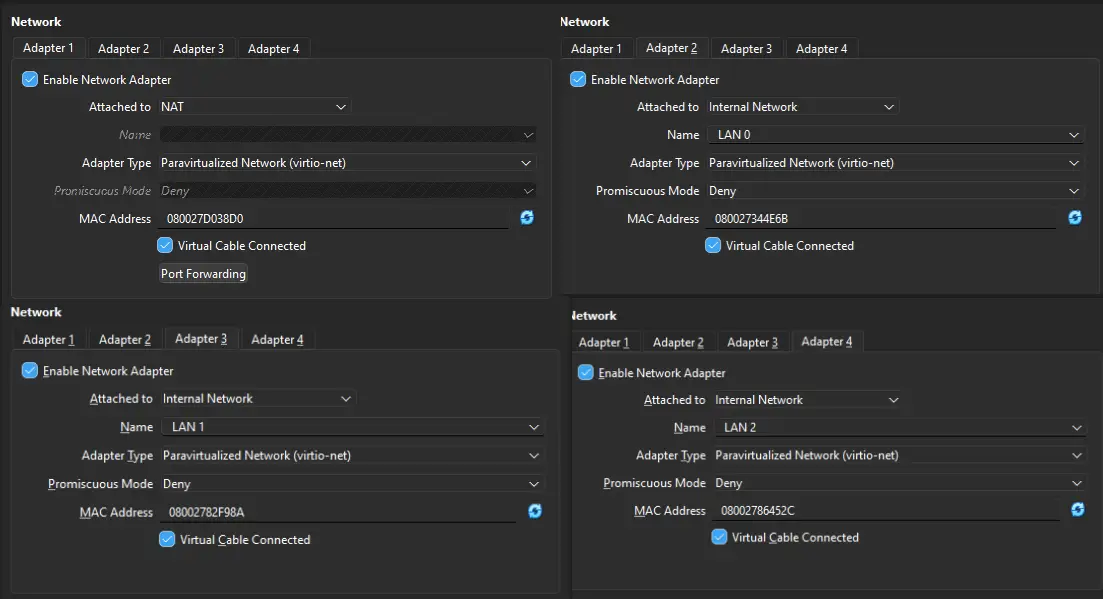Regenerate the MAC address 080027D038D0
Screen dimensions: 1103x599
click(527, 218)
